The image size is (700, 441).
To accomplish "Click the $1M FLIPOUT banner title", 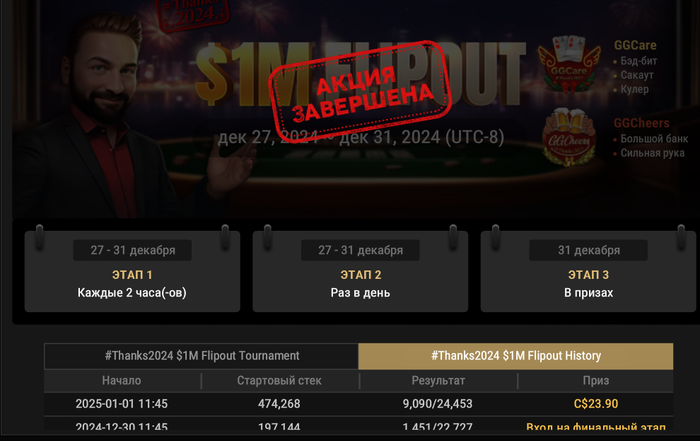I will [x=360, y=74].
